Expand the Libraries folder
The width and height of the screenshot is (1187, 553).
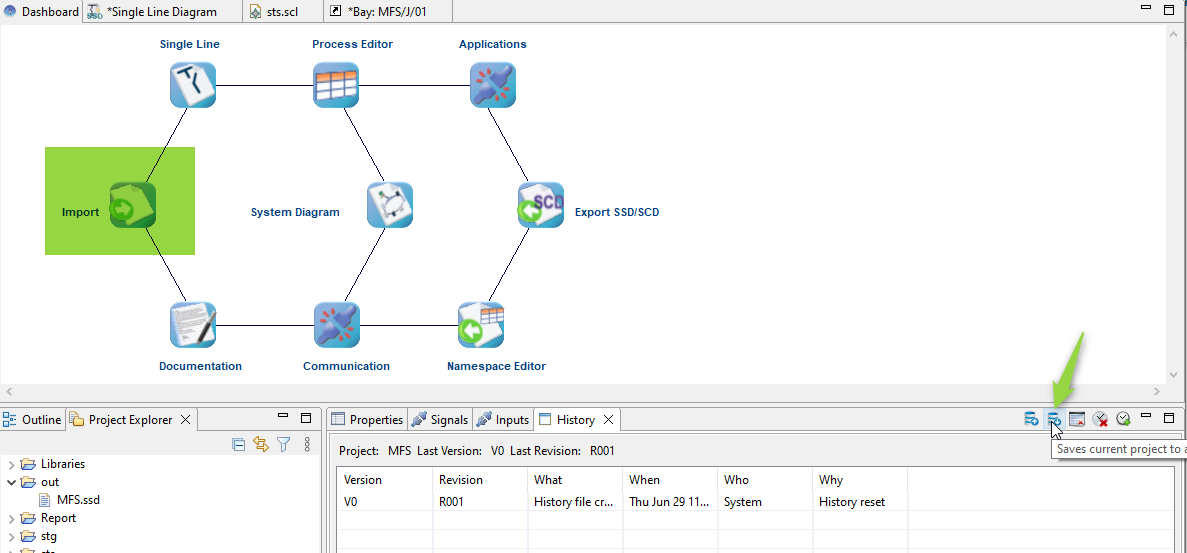click(x=12, y=464)
